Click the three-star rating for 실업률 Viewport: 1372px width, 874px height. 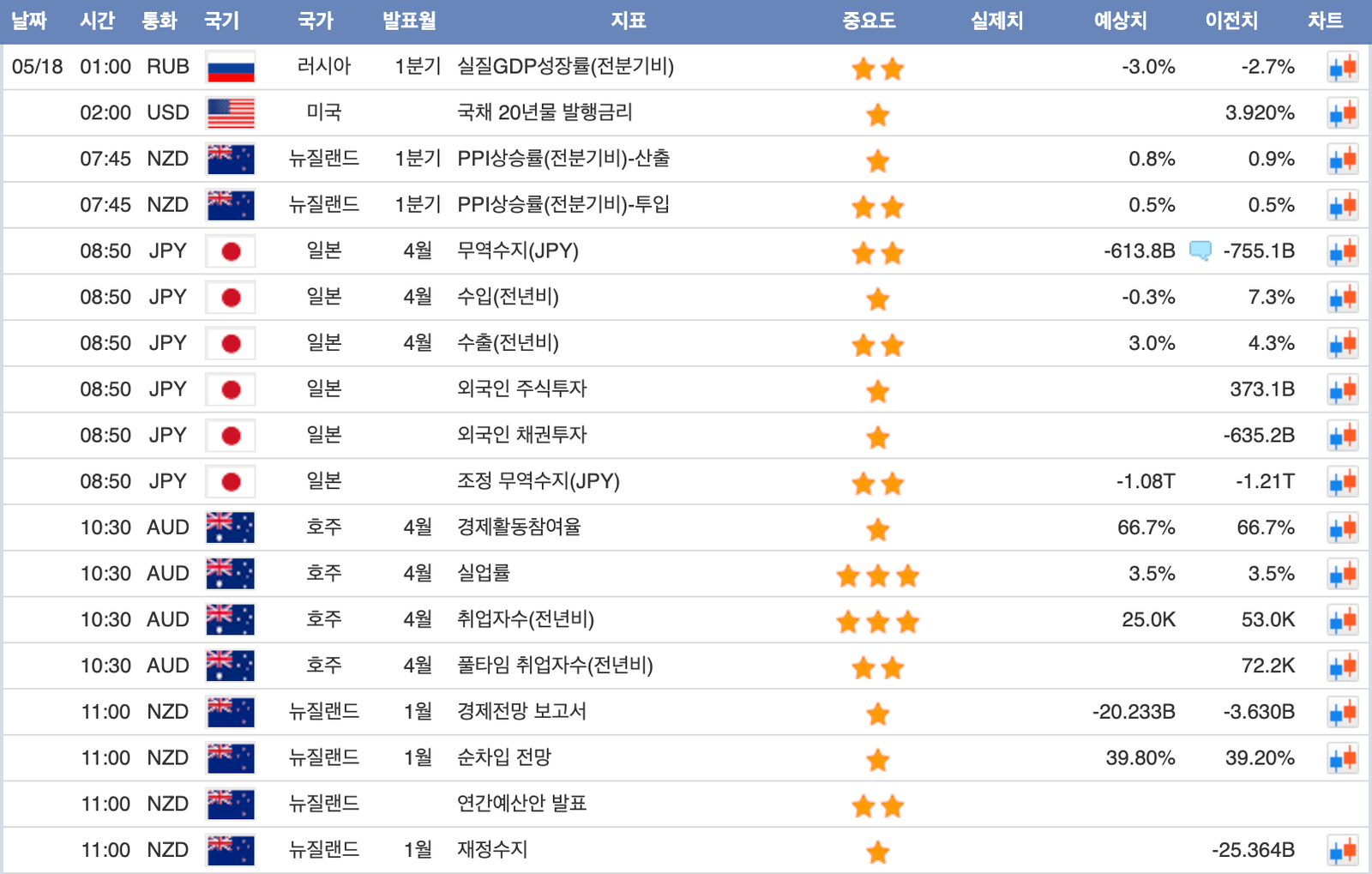877,575
